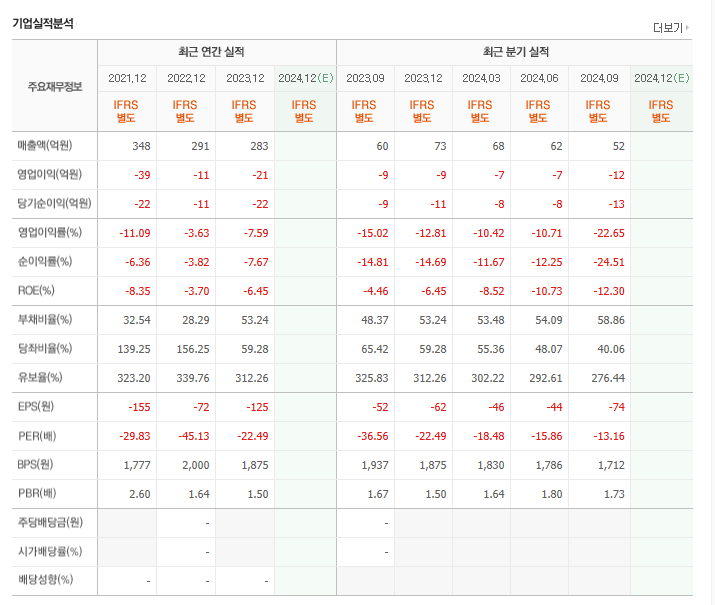Click the 배당성향(%) row label

[45, 580]
